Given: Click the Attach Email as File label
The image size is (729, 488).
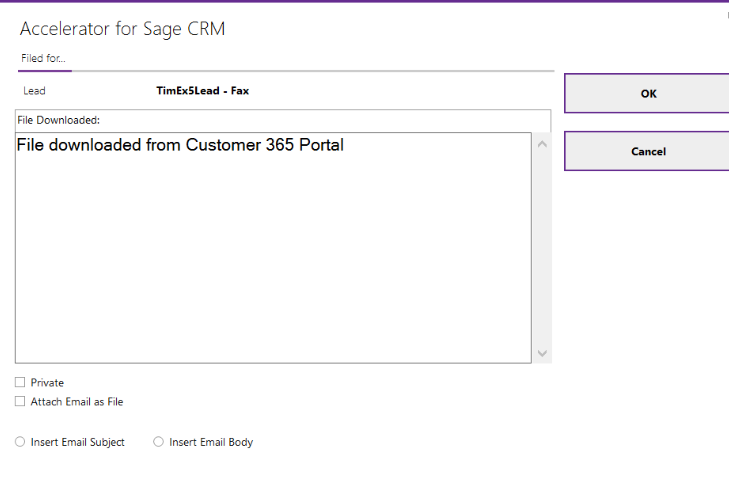Looking at the screenshot, I should [77, 402].
